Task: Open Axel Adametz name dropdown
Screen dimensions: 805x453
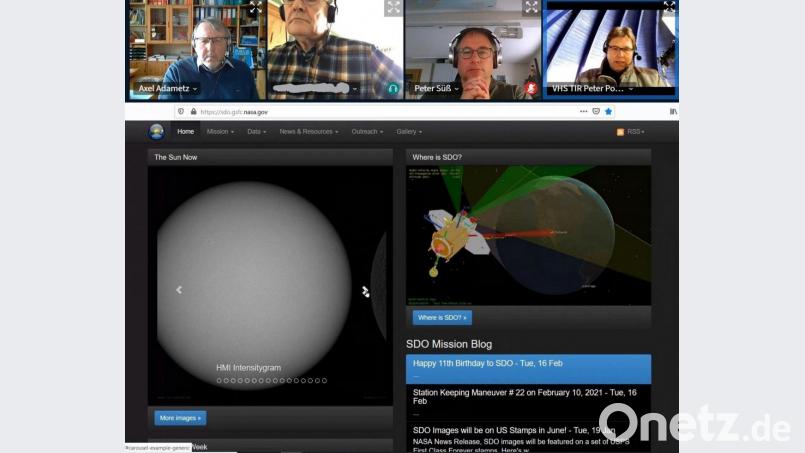Action: pyautogui.click(x=195, y=89)
